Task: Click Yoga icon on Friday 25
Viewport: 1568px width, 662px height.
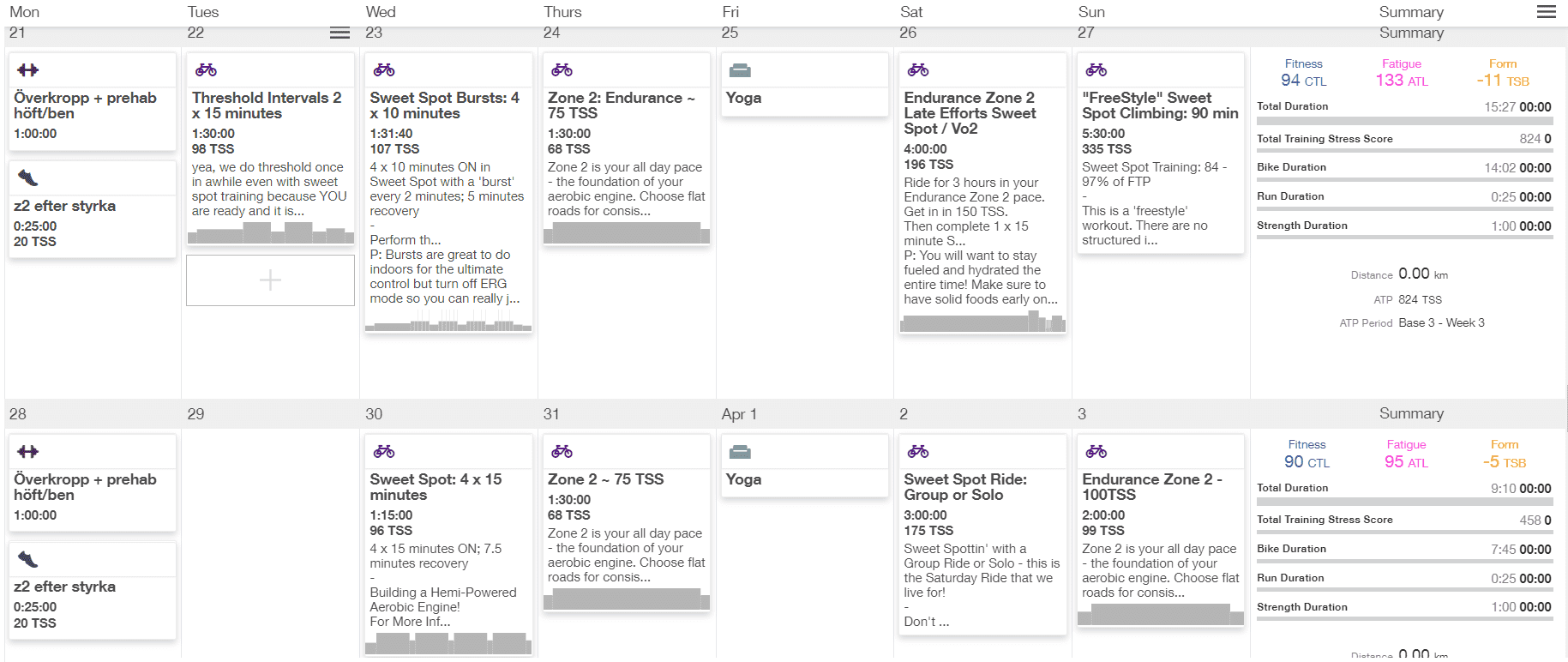Action: [x=740, y=70]
